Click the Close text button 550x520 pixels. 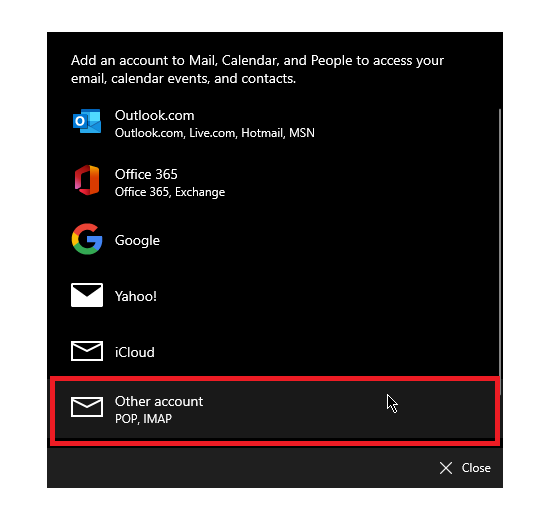pos(476,468)
